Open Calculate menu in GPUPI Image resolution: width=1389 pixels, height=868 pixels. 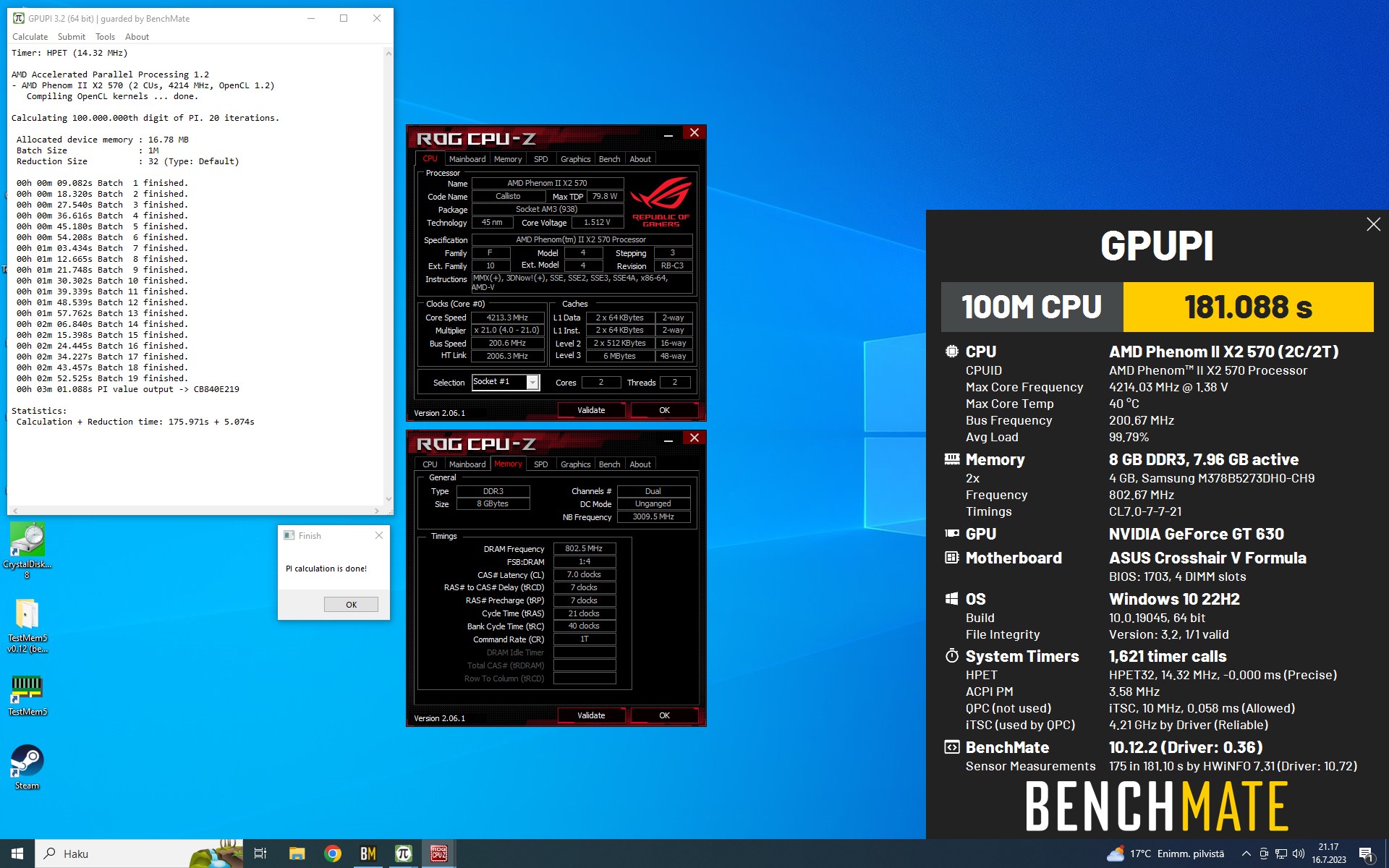(x=30, y=37)
